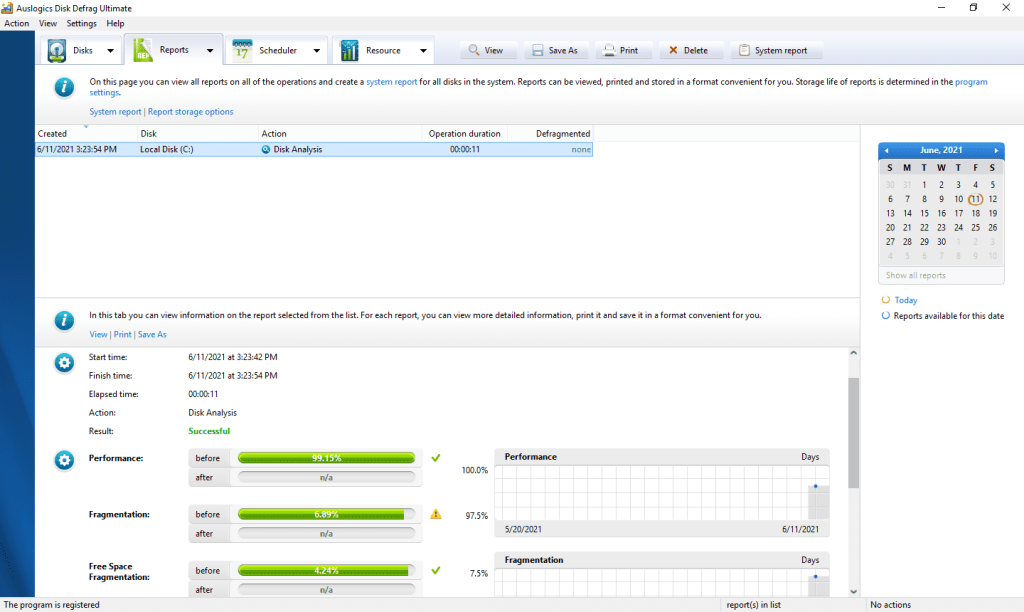This screenshot has width=1024, height=612.
Task: Go to next month in calendar
Action: click(x=996, y=150)
